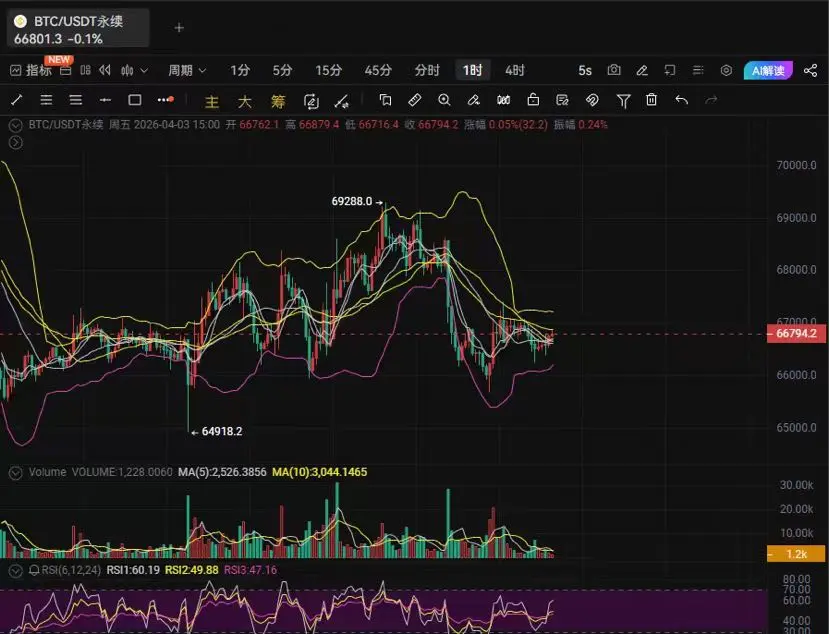Select the ruler measure tool
Viewport: 829px width, 634px height.
point(414,99)
